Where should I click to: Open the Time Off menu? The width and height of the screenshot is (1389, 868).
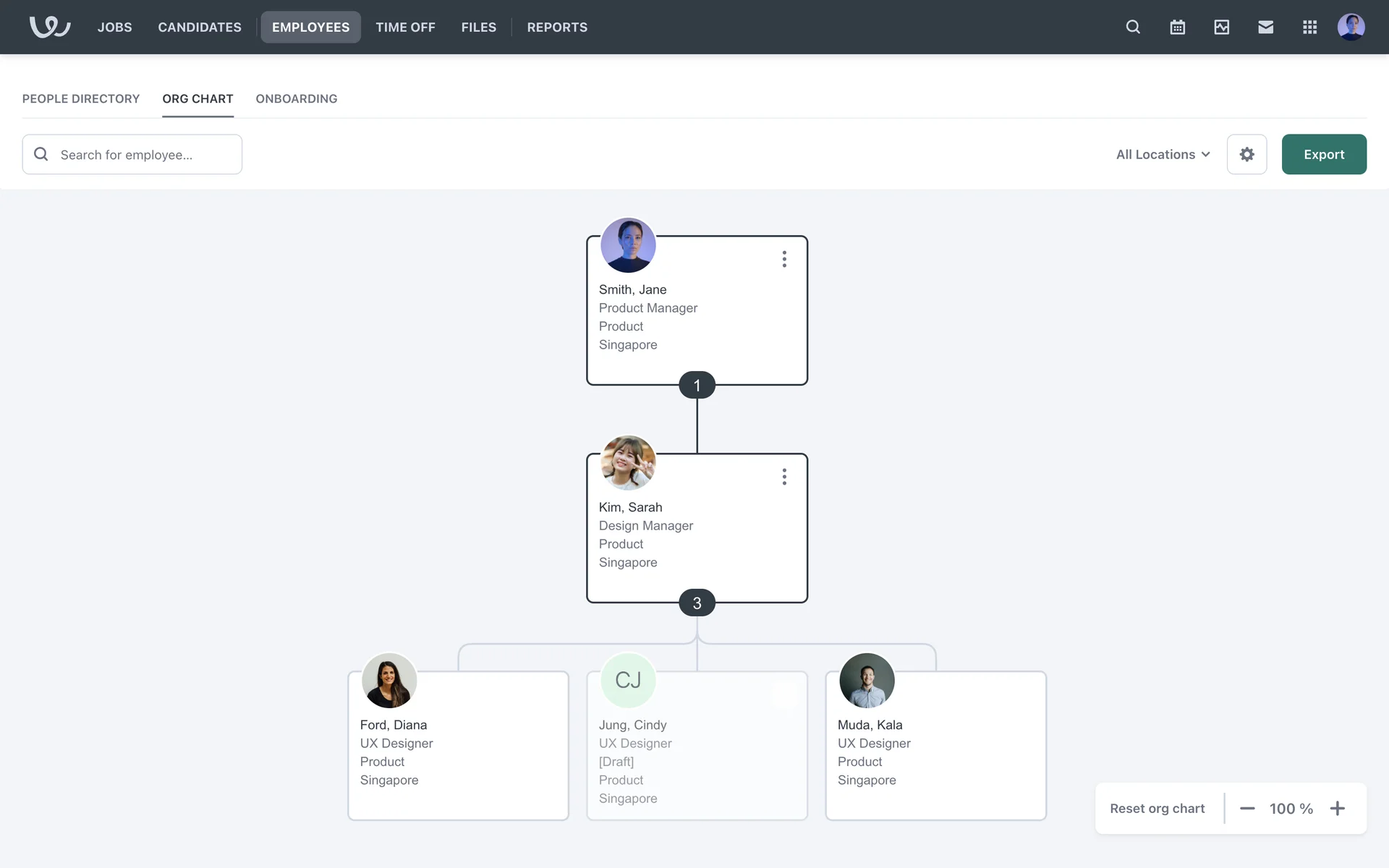pos(405,27)
